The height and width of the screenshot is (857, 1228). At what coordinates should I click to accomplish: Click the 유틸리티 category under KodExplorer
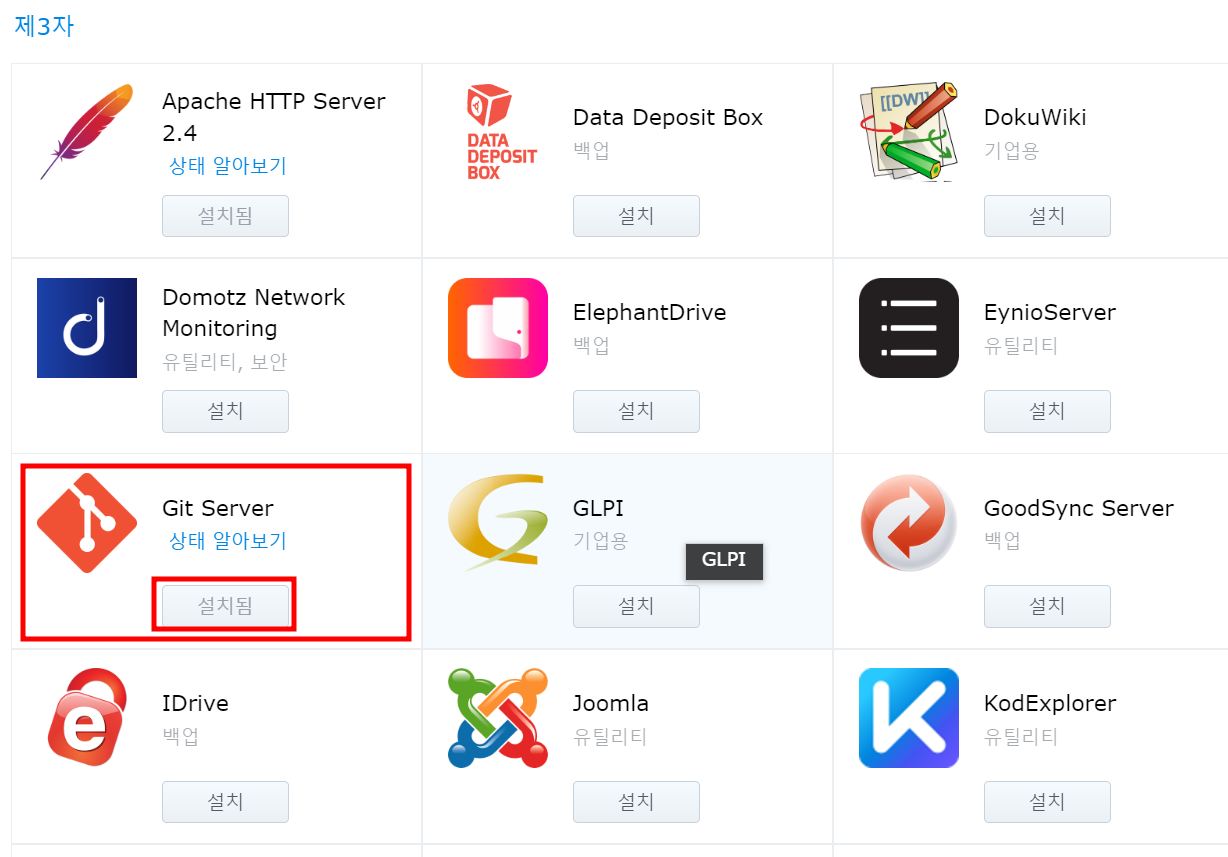click(x=1021, y=737)
